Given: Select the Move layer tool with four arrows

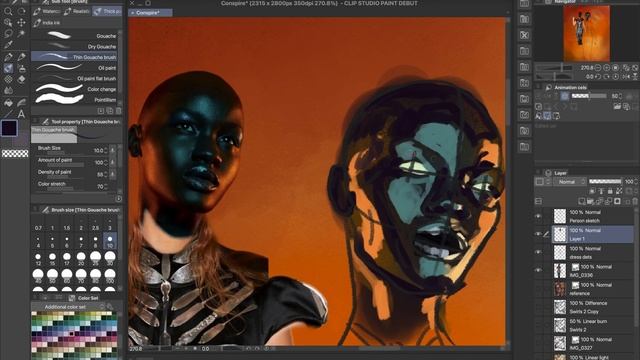Looking at the screenshot, I should click(21, 23).
